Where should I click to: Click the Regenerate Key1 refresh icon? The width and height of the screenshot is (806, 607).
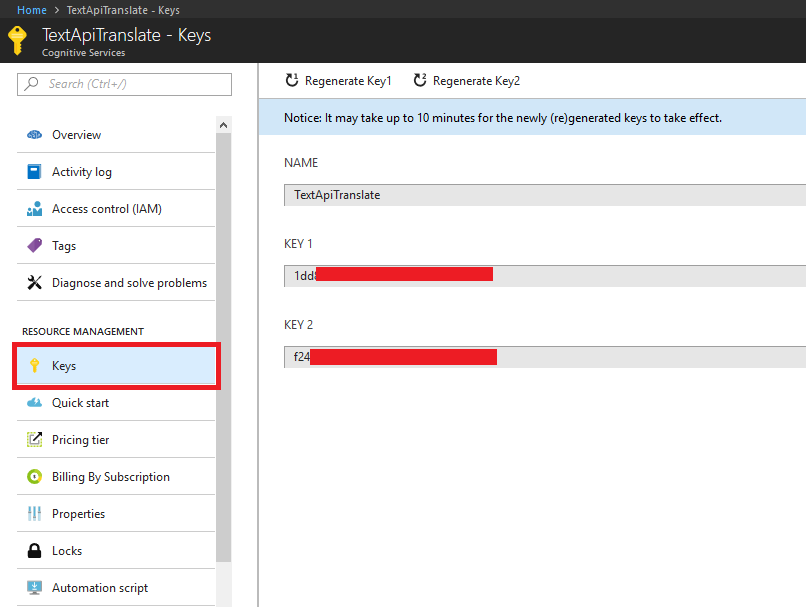pyautogui.click(x=292, y=80)
